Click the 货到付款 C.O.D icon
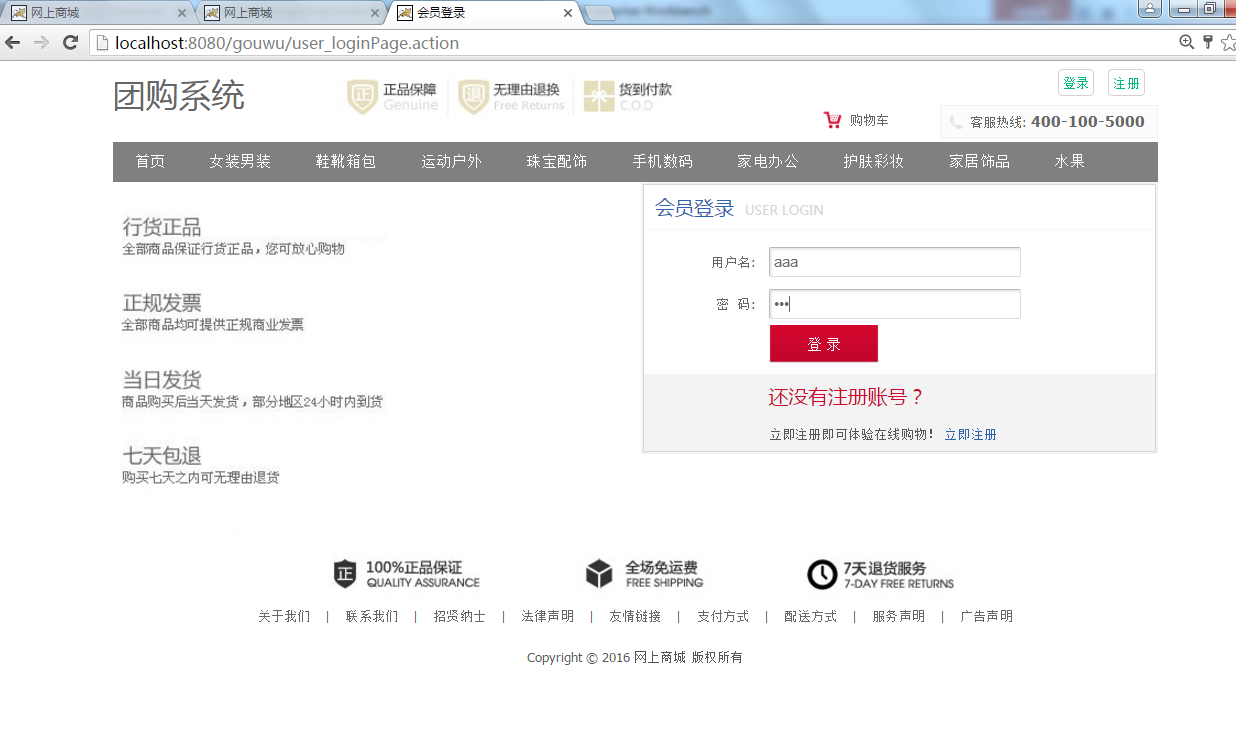 598,95
